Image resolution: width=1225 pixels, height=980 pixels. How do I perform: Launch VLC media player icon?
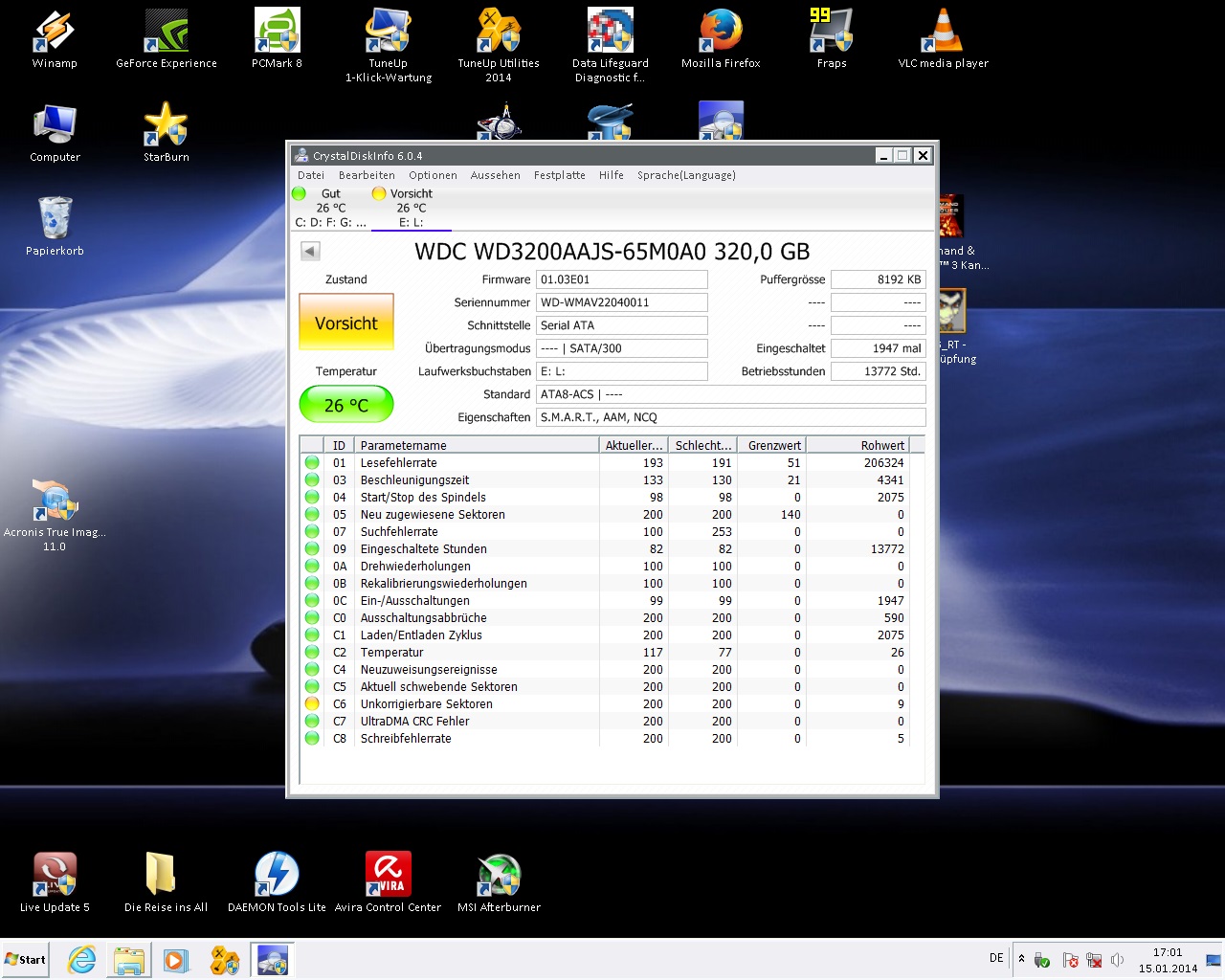944,38
